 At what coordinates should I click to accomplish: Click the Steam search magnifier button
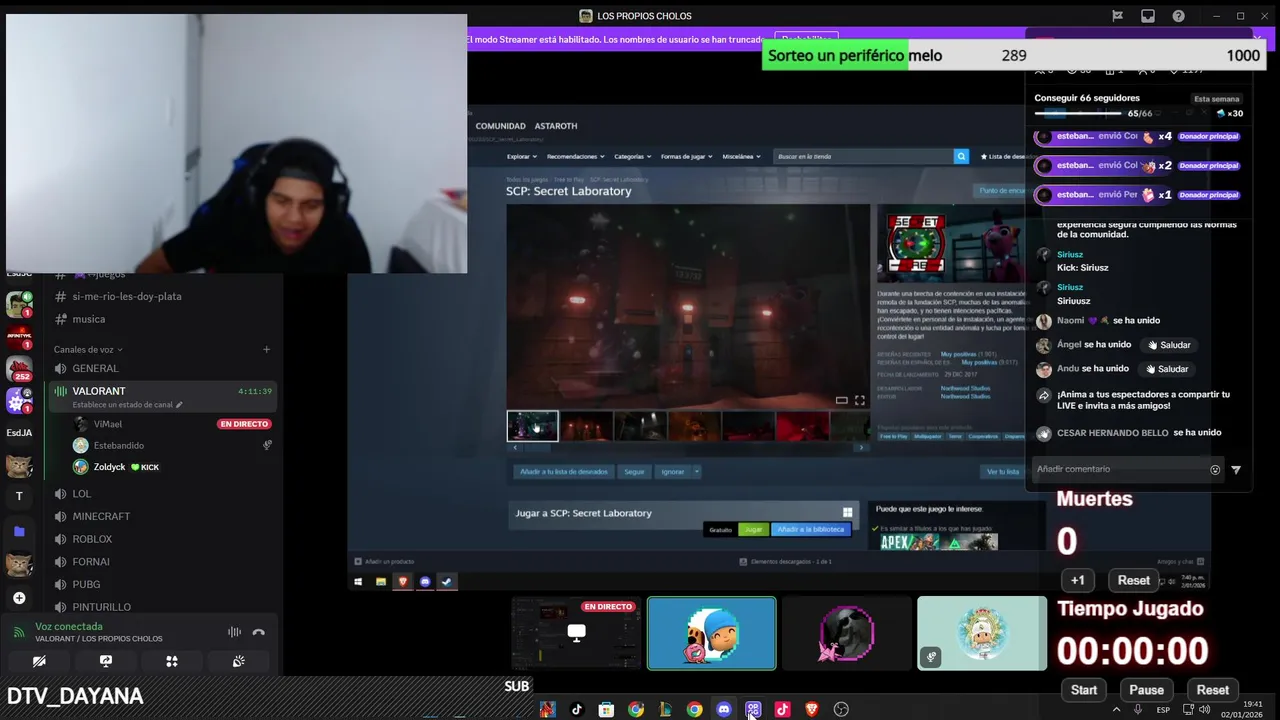(x=961, y=157)
